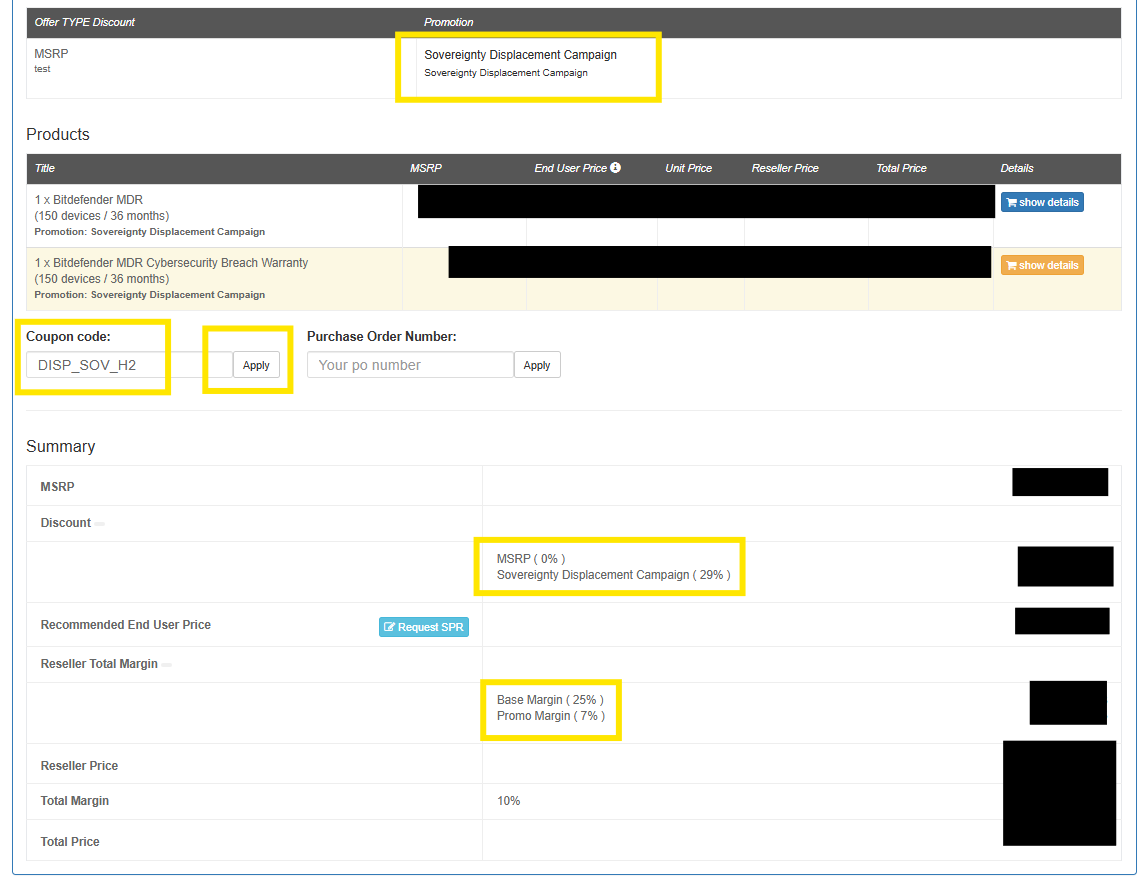
Task: Click the Total Price summary label
Action: pyautogui.click(x=70, y=841)
